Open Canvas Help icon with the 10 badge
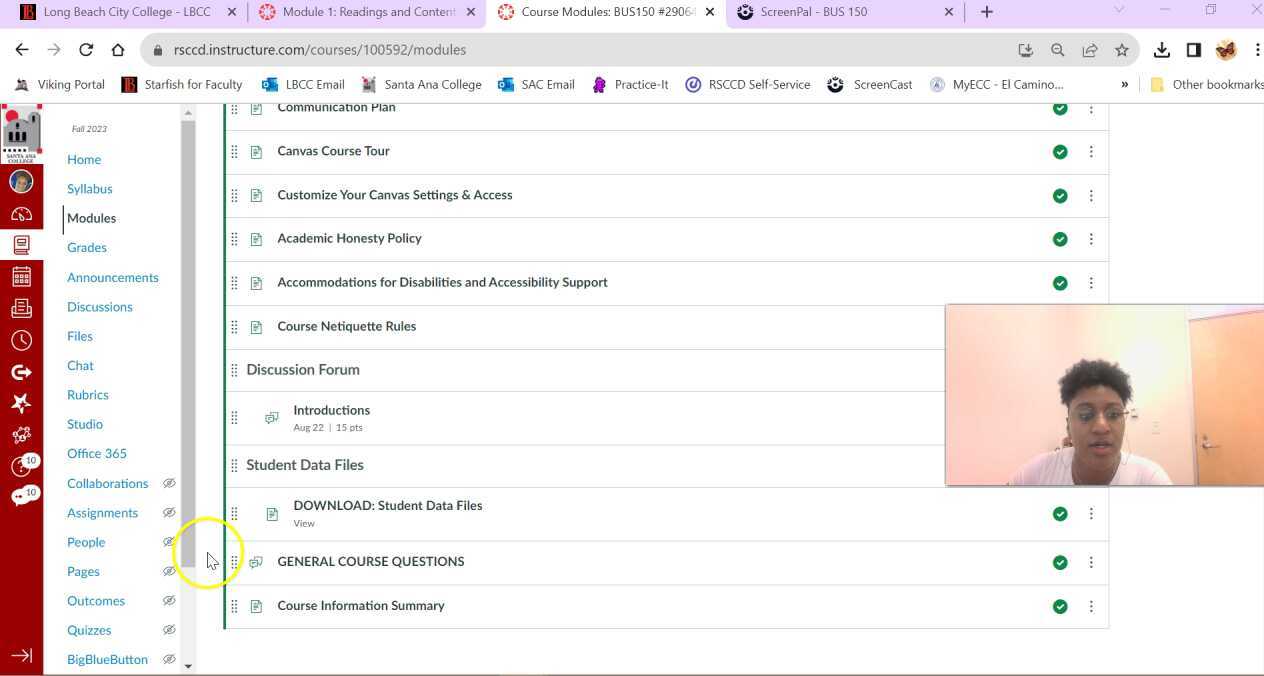The width and height of the screenshot is (1264, 676). click(x=22, y=466)
